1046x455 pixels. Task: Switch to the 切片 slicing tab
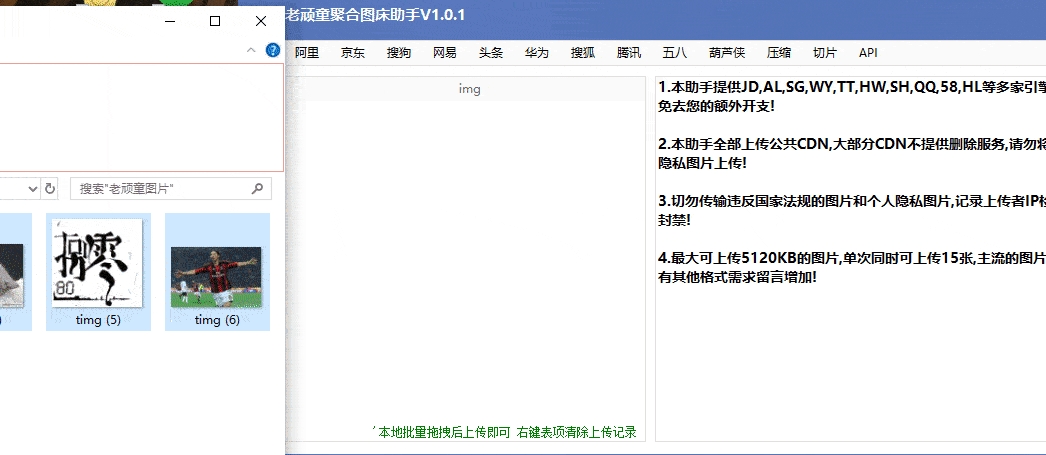pos(825,53)
